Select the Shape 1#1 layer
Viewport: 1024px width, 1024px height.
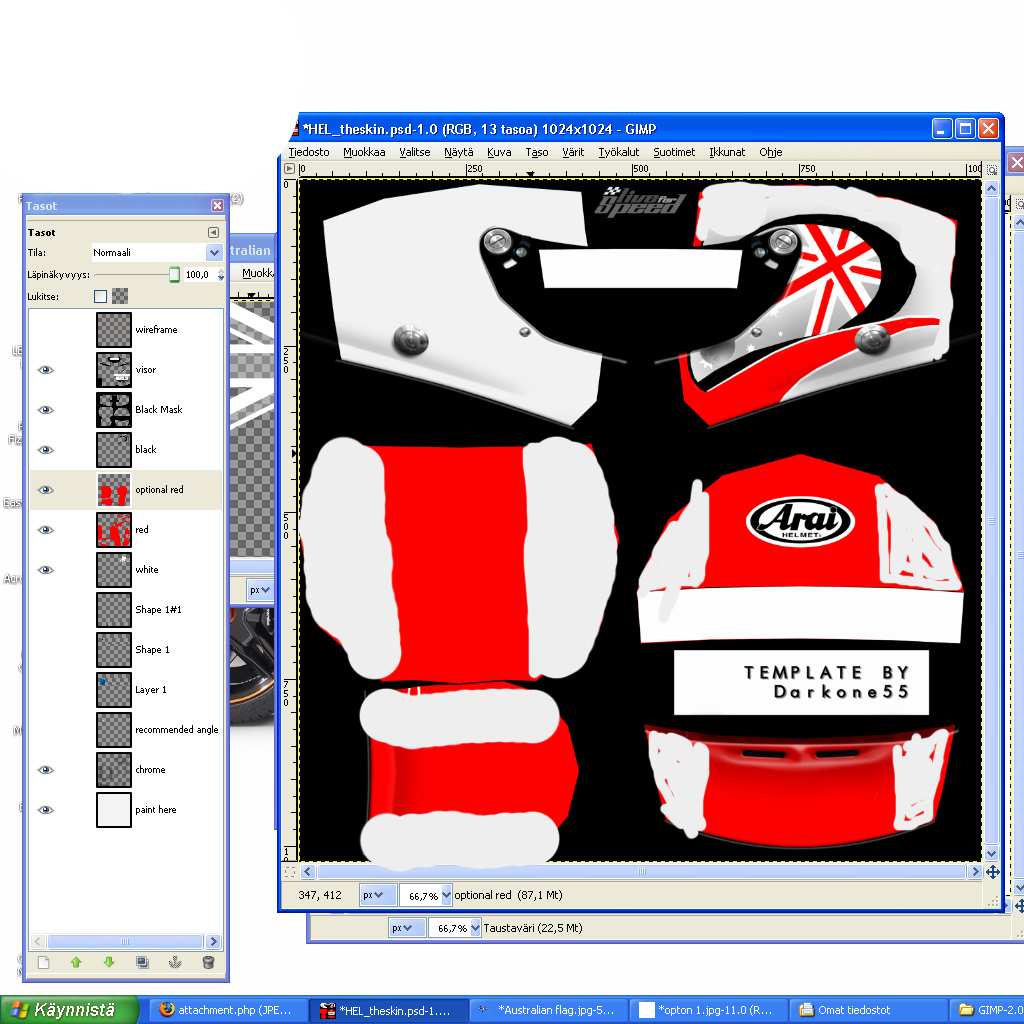[126, 610]
